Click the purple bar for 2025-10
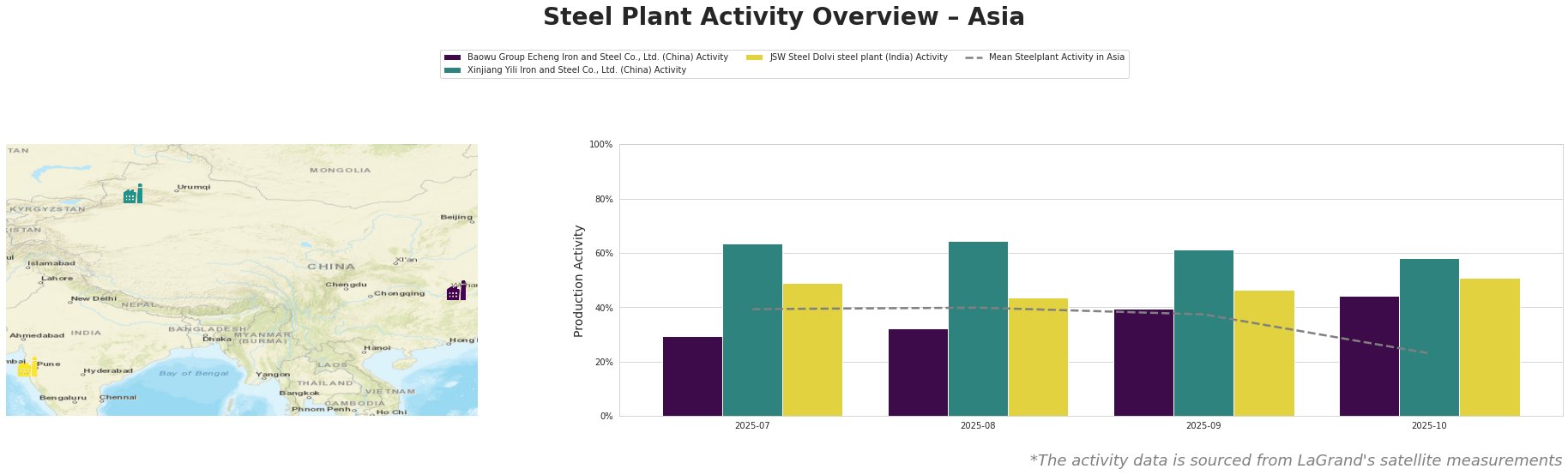Viewport: 1568px width, 475px height. pos(1369,356)
